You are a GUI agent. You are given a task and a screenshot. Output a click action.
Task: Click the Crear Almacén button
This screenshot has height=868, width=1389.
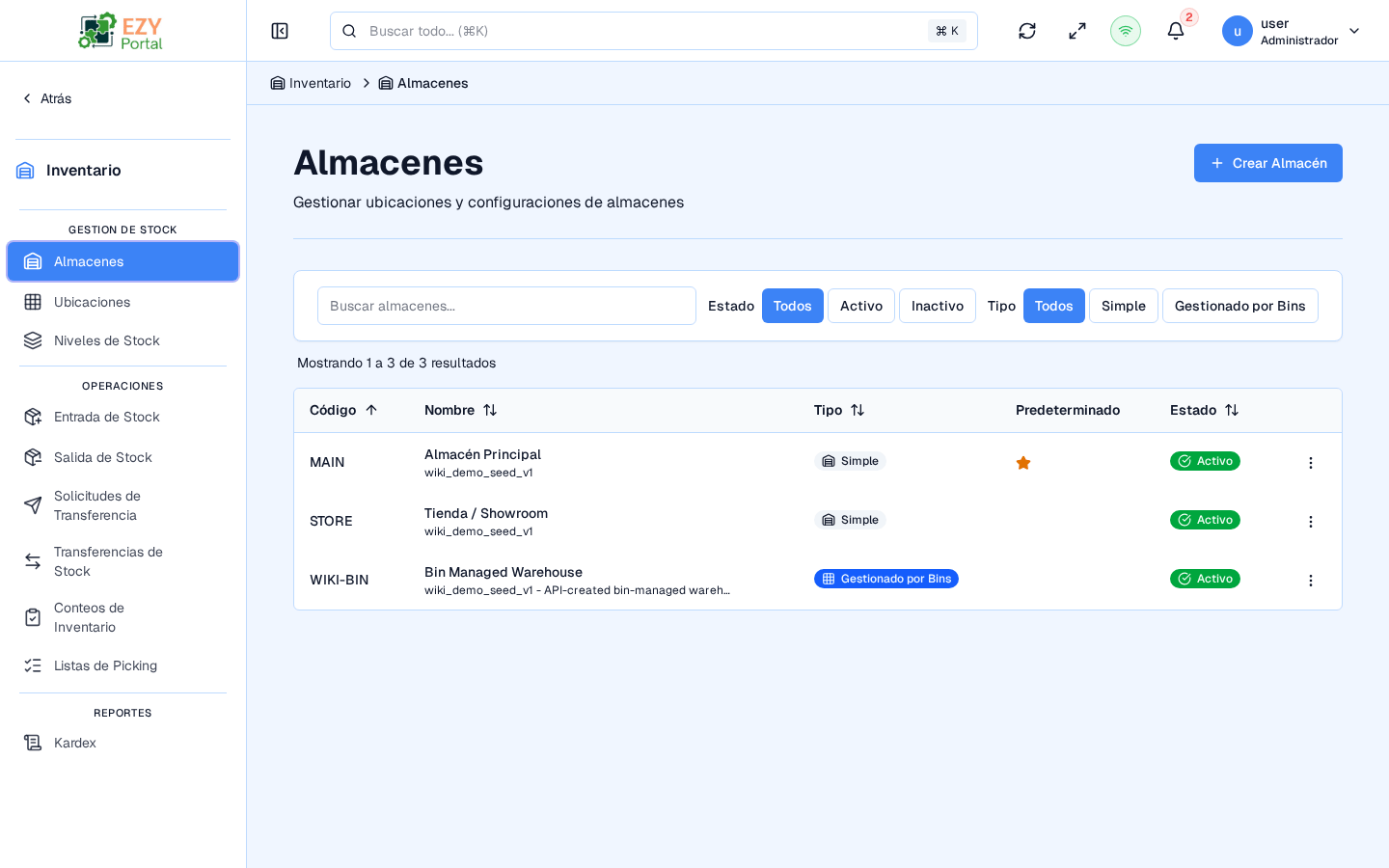point(1268,163)
